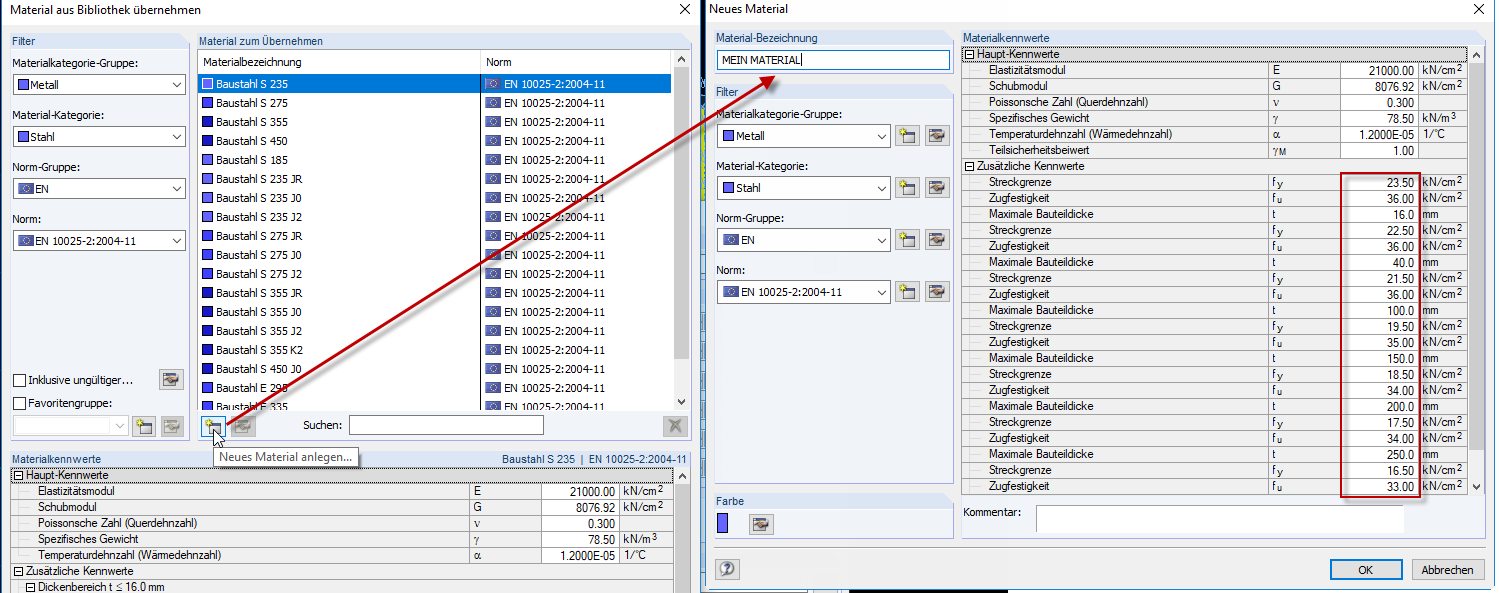Select the highlighted Baustahl S 235 row

tap(436, 84)
